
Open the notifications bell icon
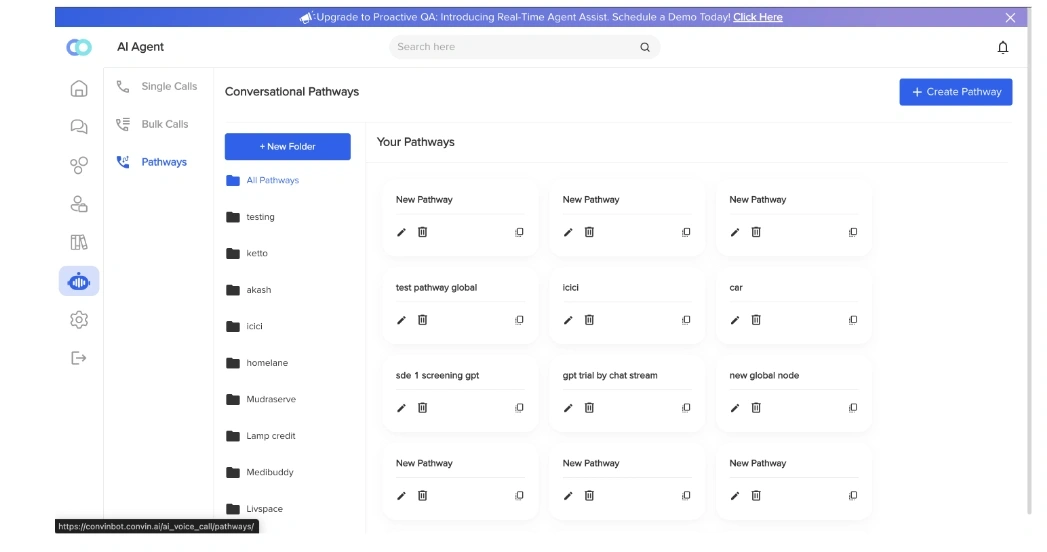[1002, 47]
